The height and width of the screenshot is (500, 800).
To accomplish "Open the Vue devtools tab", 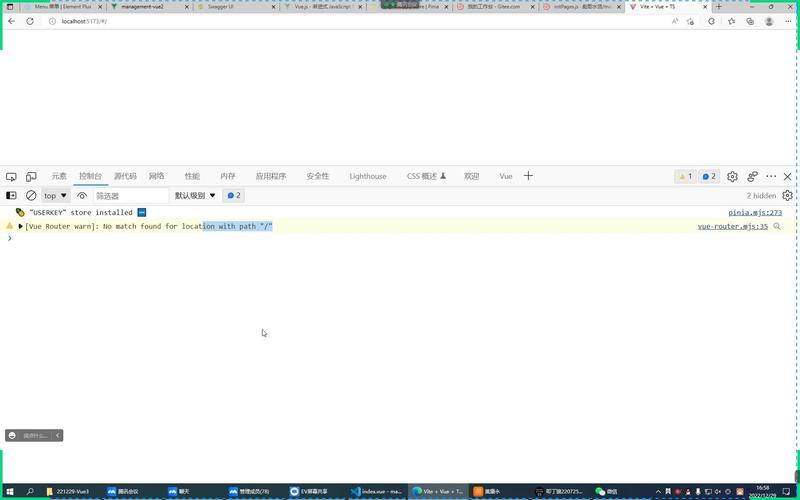I will [x=506, y=176].
